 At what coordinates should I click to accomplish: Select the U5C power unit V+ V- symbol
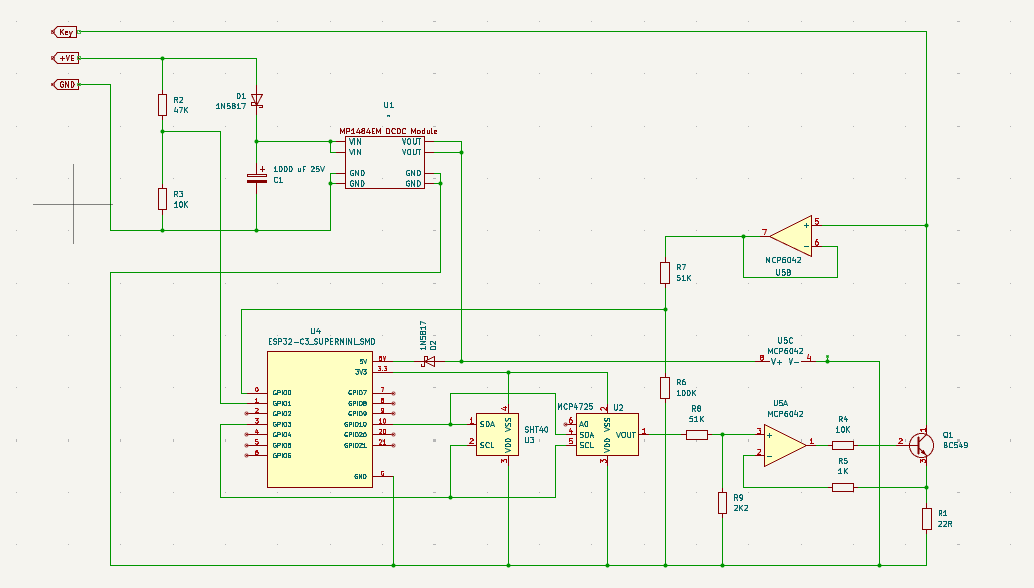coord(785,361)
